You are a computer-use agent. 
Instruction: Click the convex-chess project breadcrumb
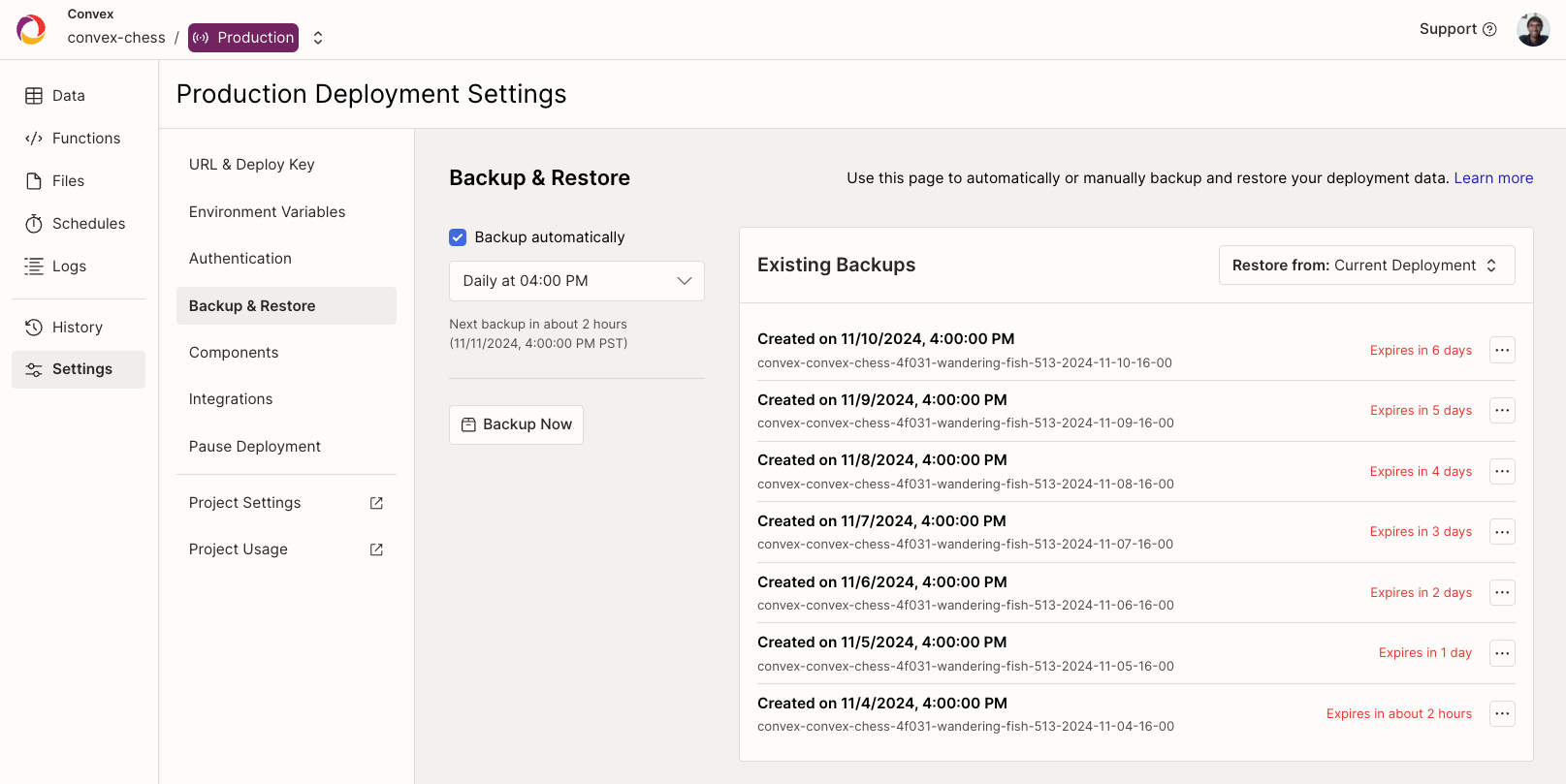116,38
